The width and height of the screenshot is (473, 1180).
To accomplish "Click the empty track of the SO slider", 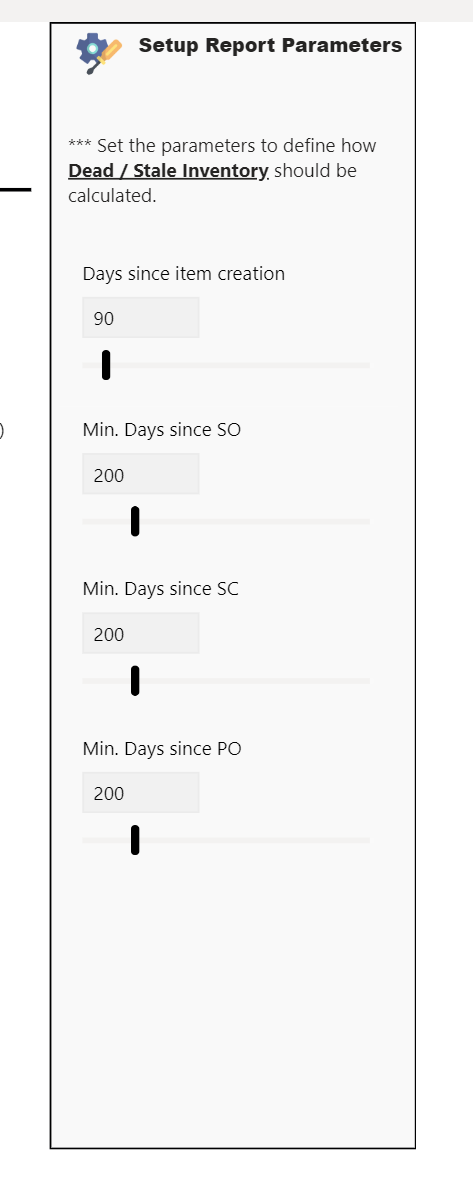I will click(255, 522).
